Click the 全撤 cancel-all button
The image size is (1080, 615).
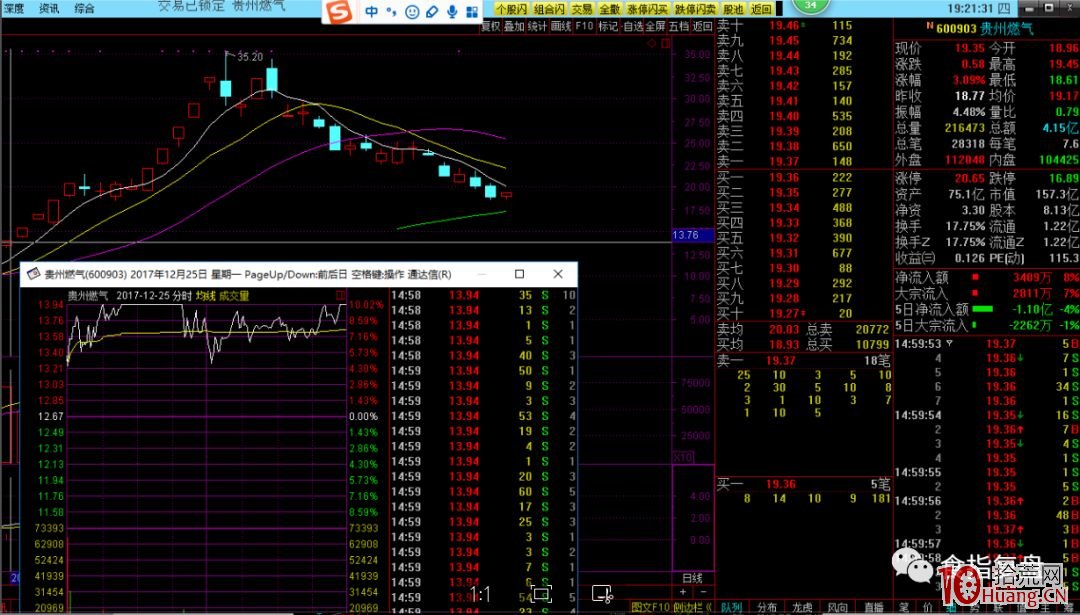[610, 9]
